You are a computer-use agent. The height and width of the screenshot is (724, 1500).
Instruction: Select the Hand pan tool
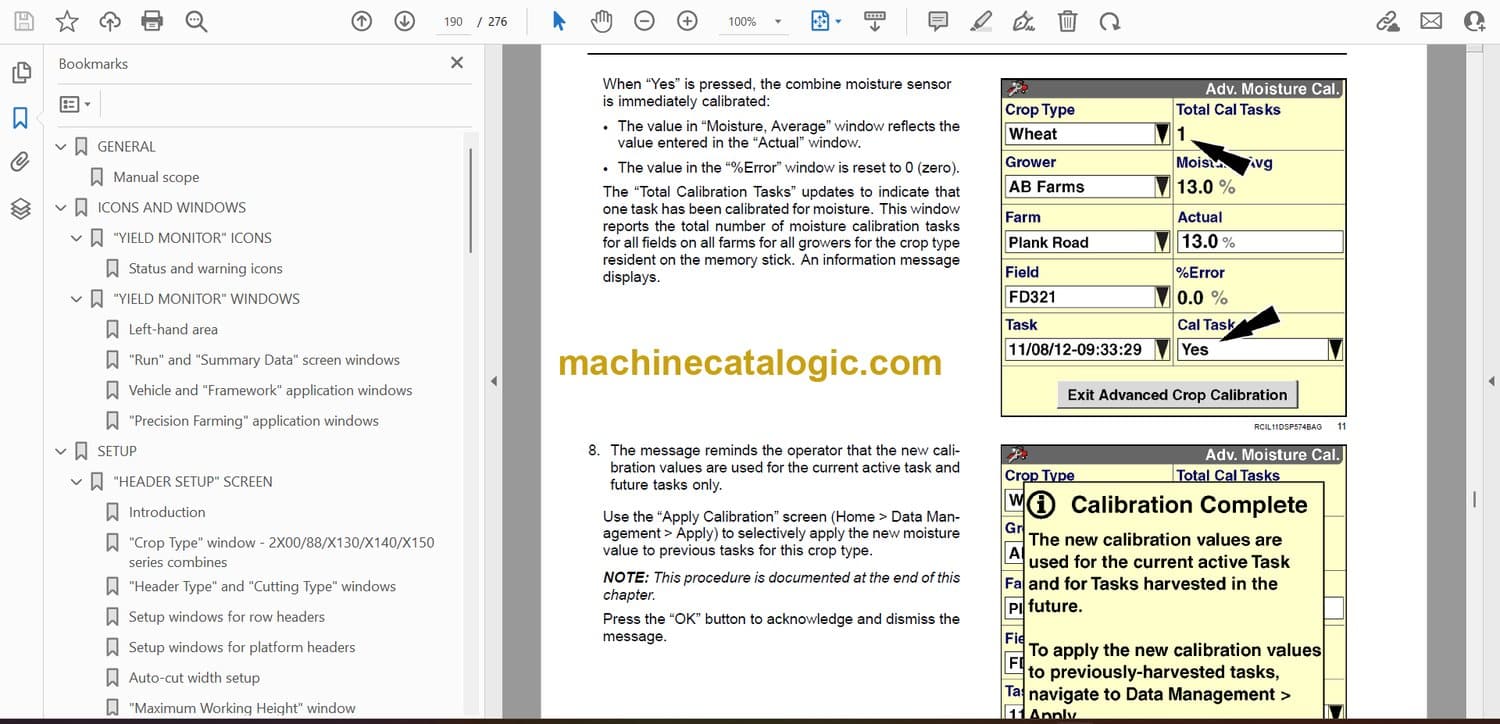click(x=601, y=21)
